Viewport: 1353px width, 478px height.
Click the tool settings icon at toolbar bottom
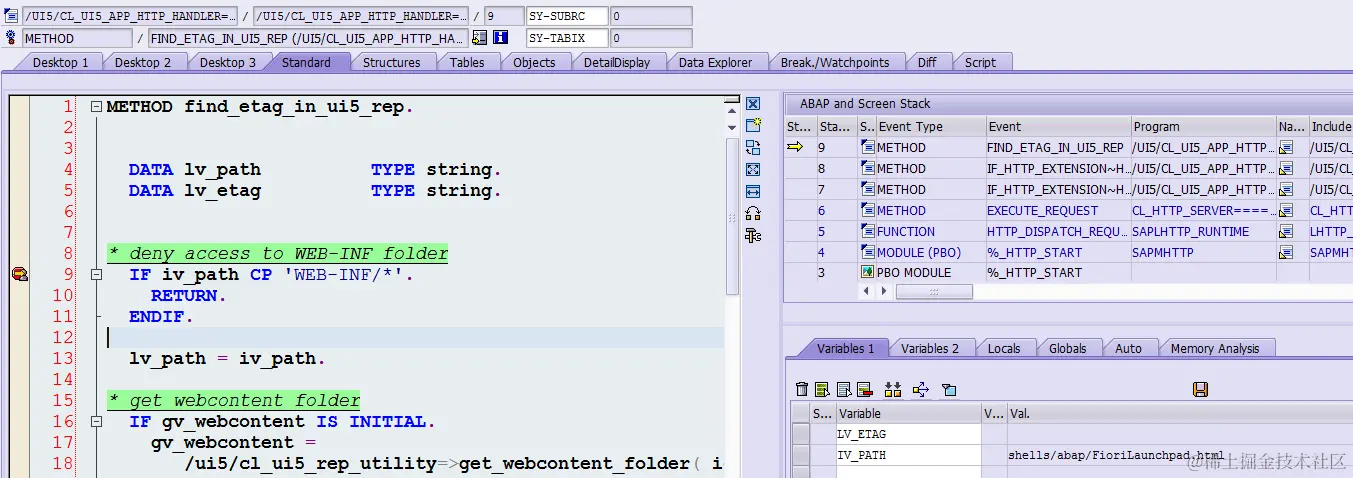point(753,235)
